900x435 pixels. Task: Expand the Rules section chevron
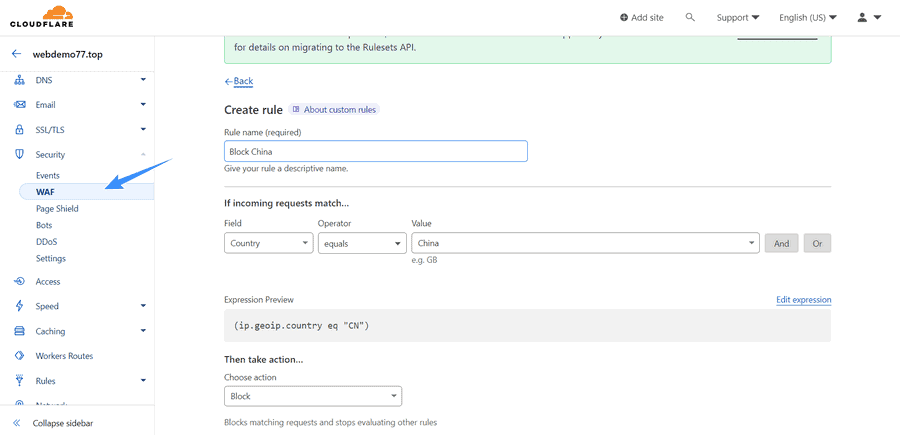[143, 380]
